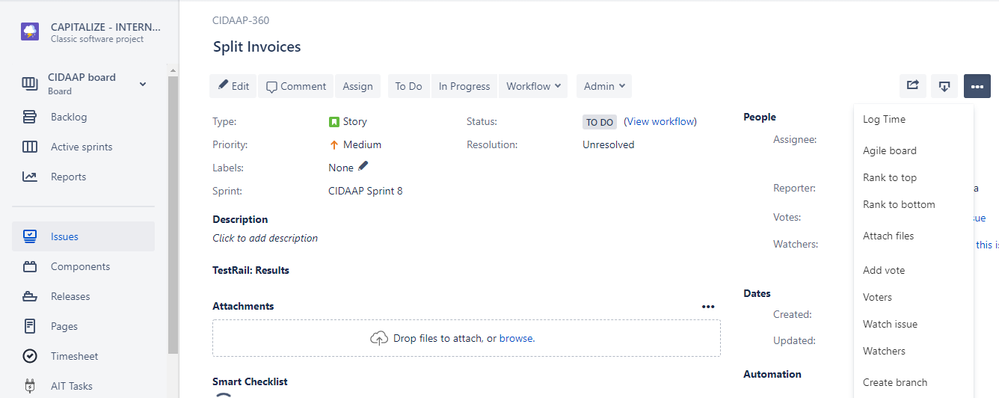Click the CAPITALIZE project avatar icon
This screenshot has height=398, width=999.
coord(30,32)
